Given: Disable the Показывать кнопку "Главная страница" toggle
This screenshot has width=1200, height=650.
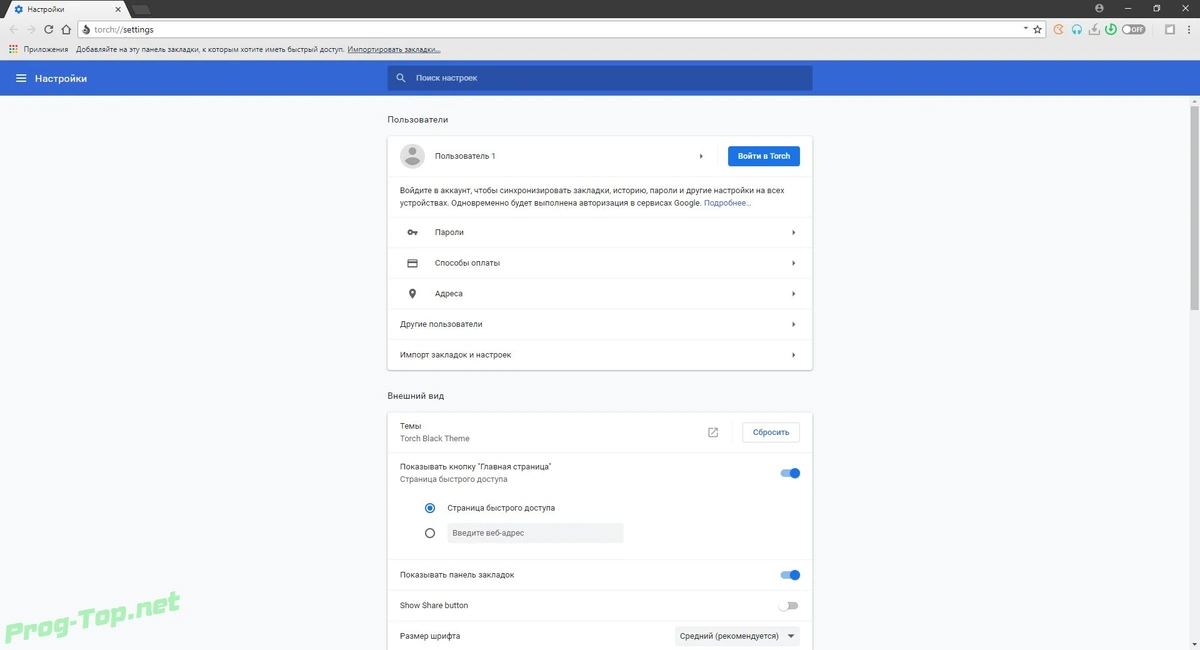Looking at the screenshot, I should point(790,473).
